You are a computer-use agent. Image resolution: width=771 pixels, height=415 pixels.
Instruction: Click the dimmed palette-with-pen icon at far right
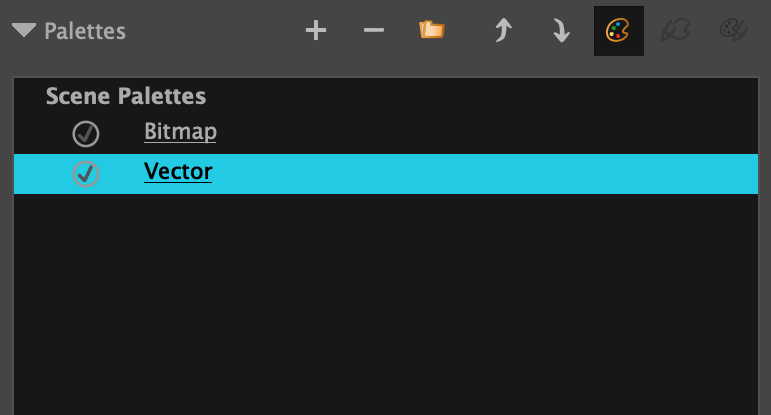pyautogui.click(x=735, y=31)
